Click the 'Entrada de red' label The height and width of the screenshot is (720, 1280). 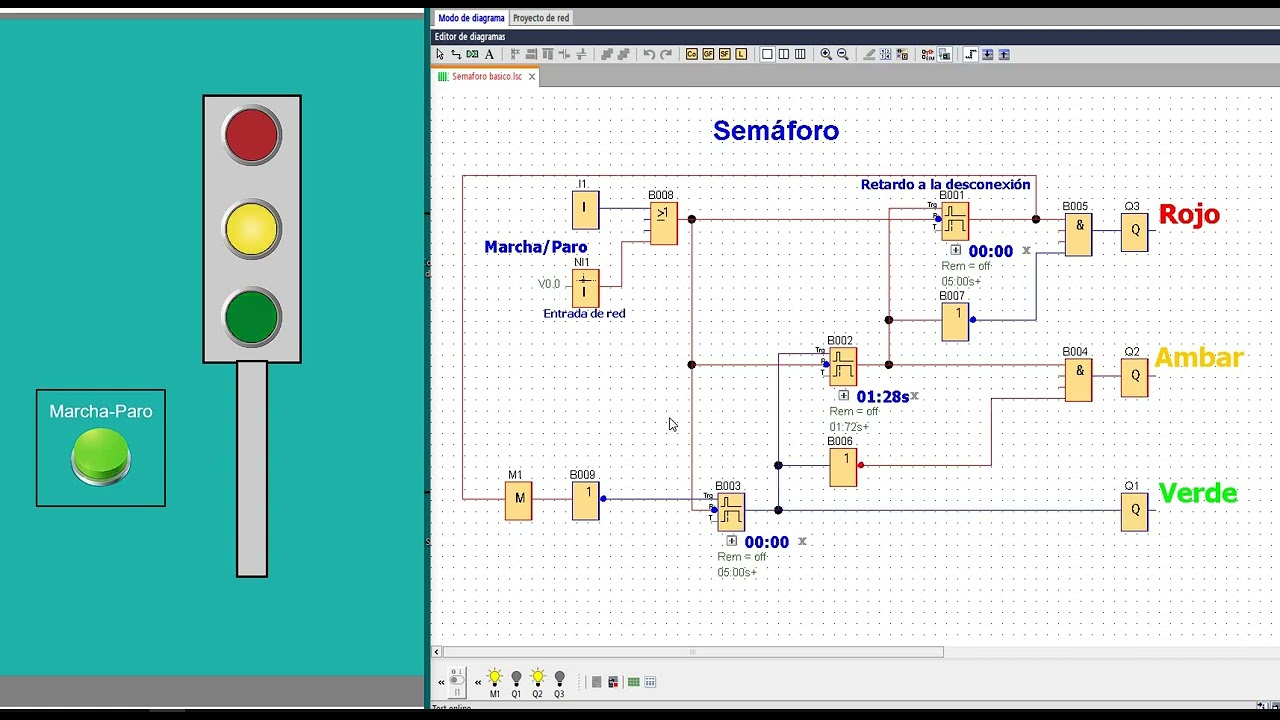pos(584,313)
